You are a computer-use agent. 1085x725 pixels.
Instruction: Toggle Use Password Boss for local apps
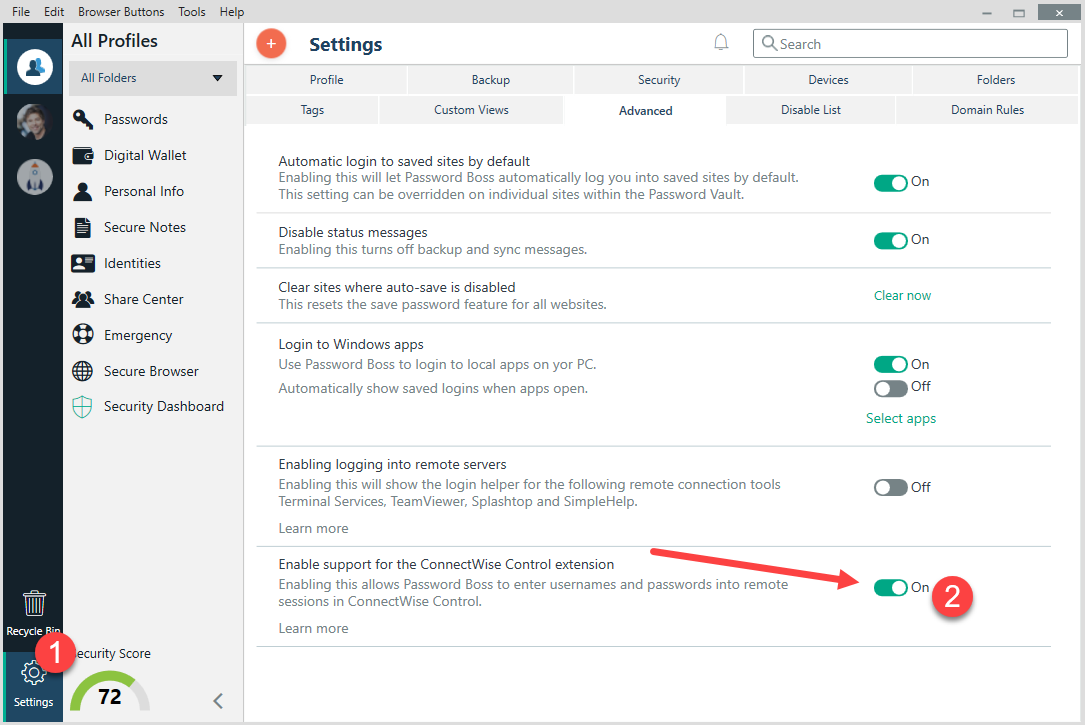[x=891, y=365]
